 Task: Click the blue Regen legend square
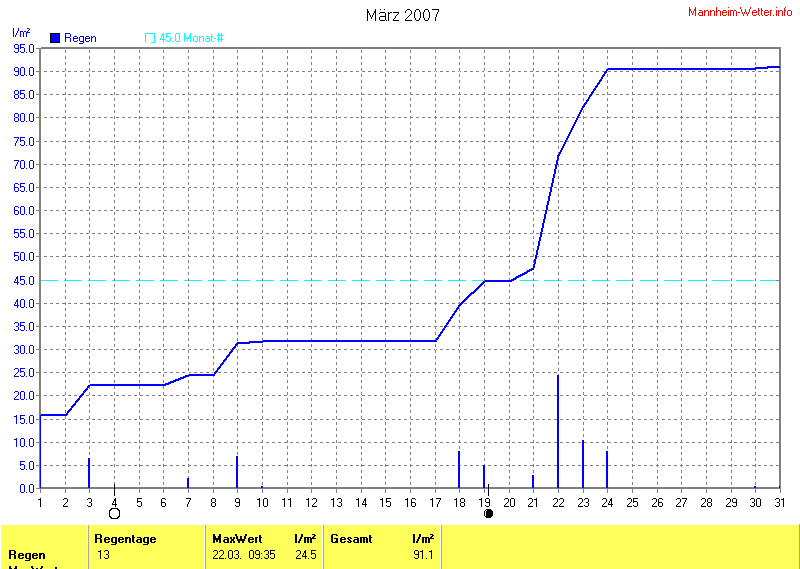[55, 38]
